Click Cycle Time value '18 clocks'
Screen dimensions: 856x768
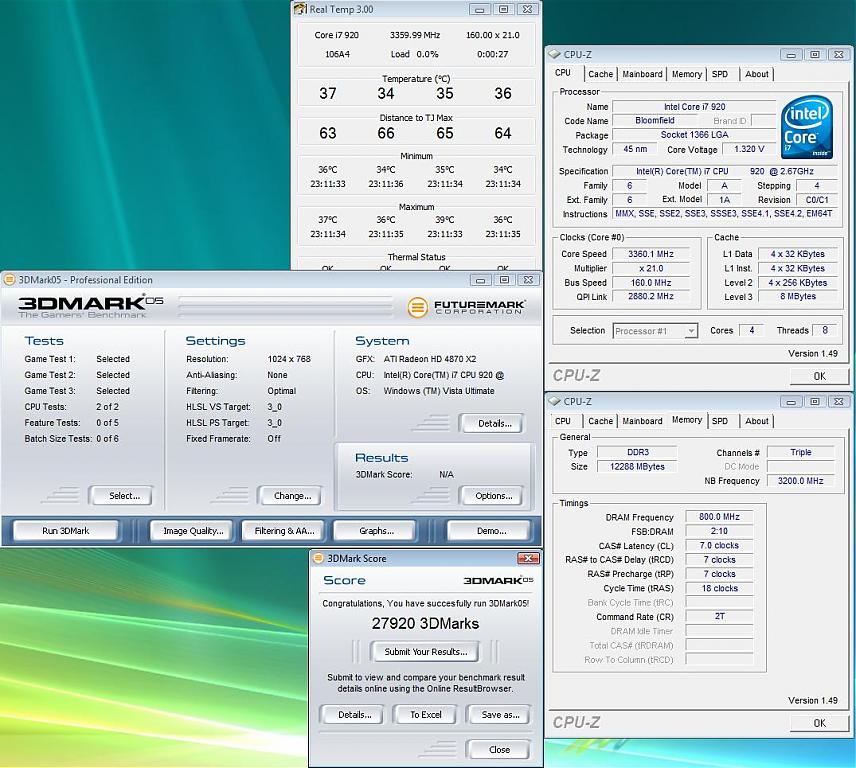[720, 588]
